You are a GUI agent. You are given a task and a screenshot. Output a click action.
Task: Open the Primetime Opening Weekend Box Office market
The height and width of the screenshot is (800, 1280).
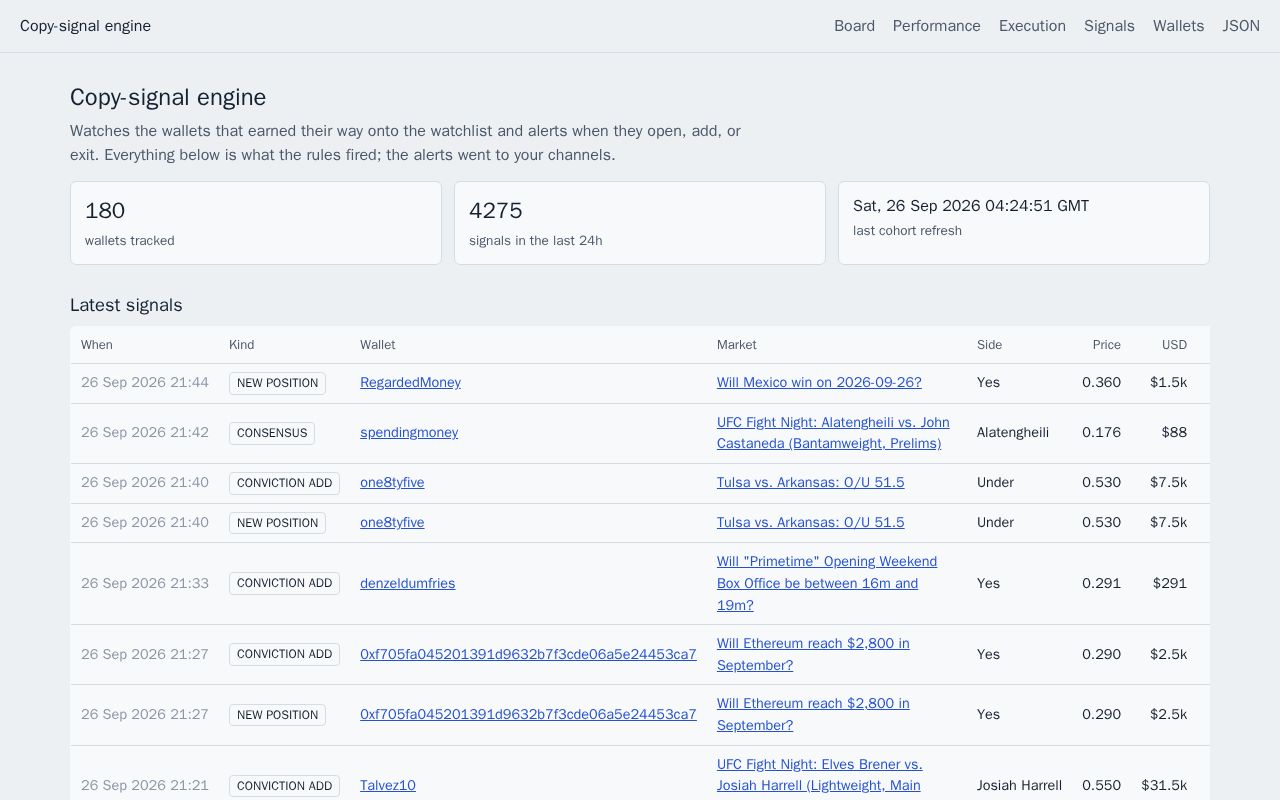point(827,584)
